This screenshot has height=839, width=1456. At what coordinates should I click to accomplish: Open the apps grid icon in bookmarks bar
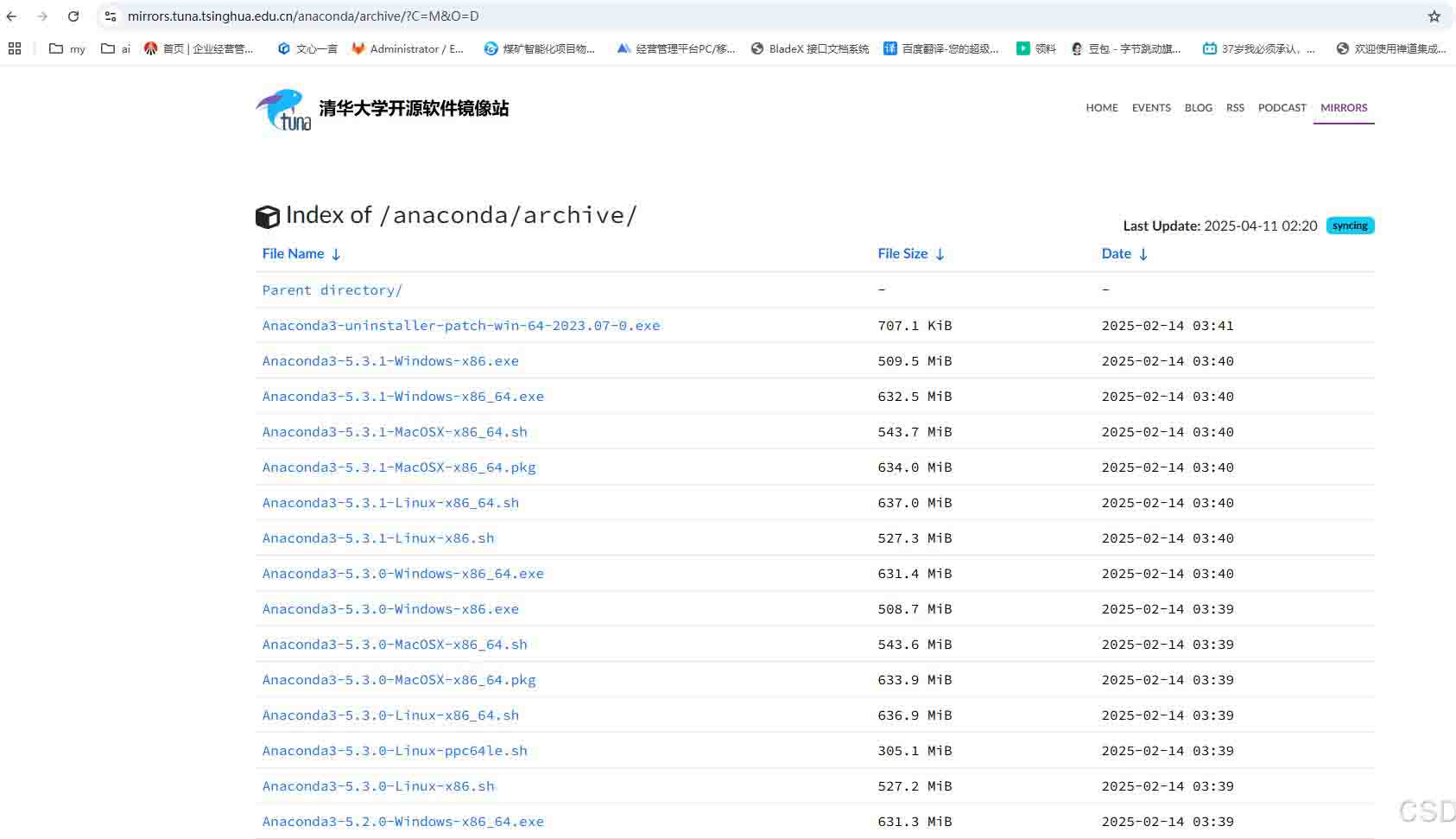15,48
